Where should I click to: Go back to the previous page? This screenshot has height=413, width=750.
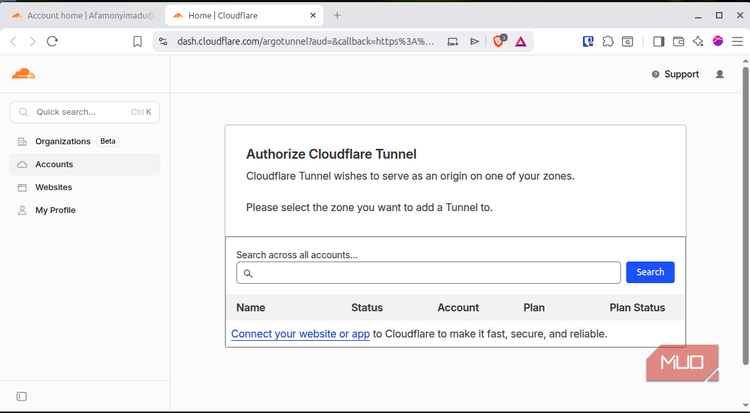[x=13, y=42]
